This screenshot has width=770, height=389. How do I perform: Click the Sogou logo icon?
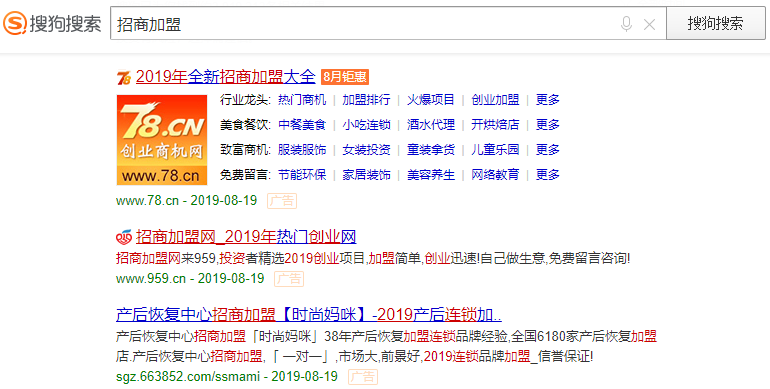pos(15,23)
